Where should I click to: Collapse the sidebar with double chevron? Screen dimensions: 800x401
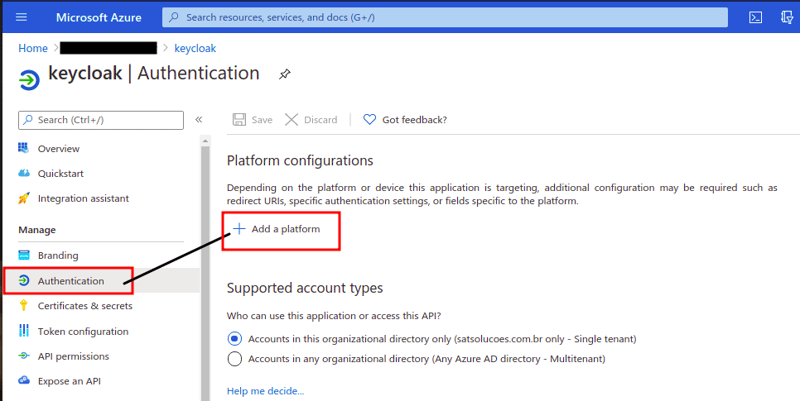tap(198, 119)
